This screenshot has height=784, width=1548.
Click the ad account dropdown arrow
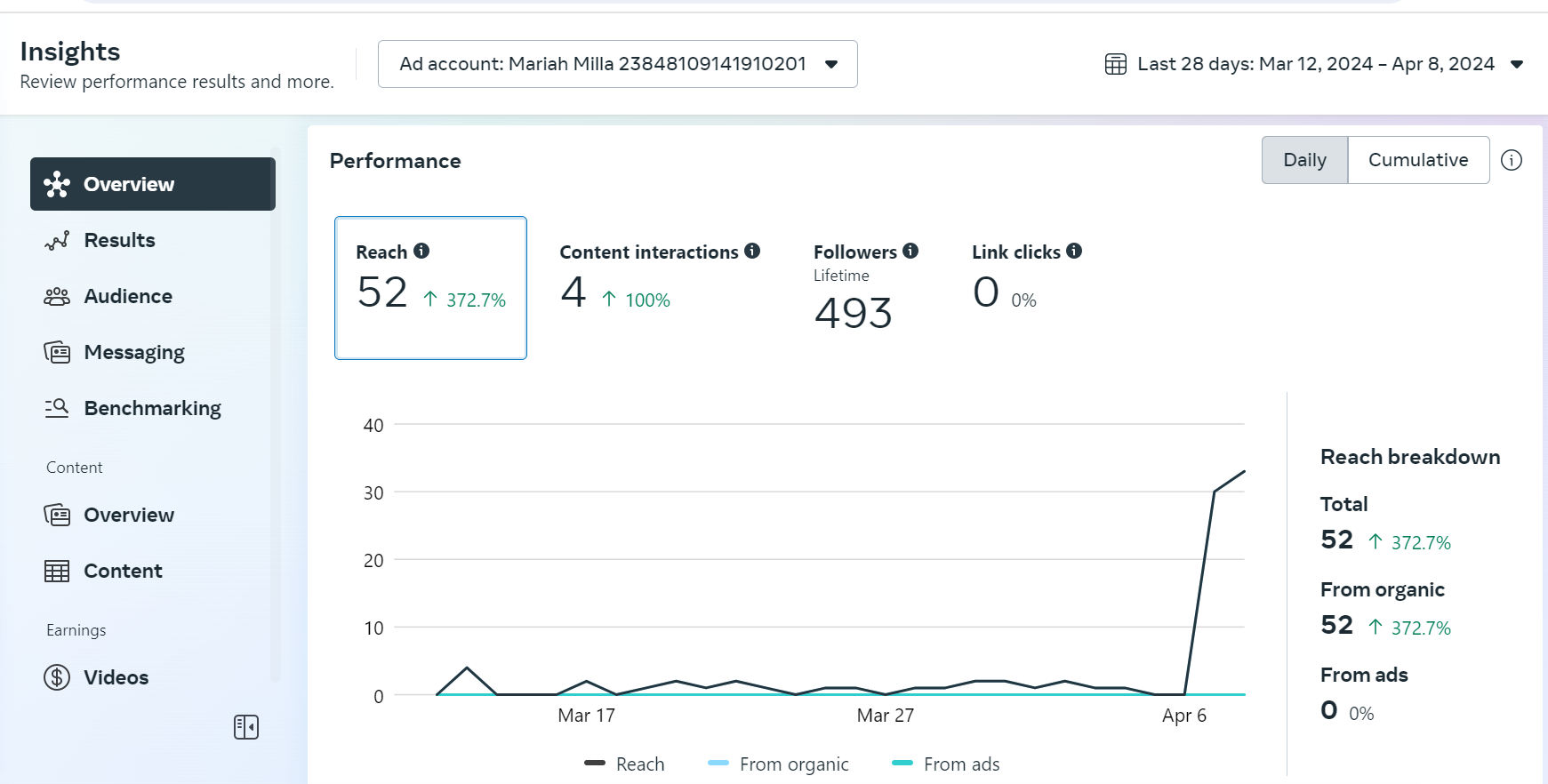click(831, 64)
